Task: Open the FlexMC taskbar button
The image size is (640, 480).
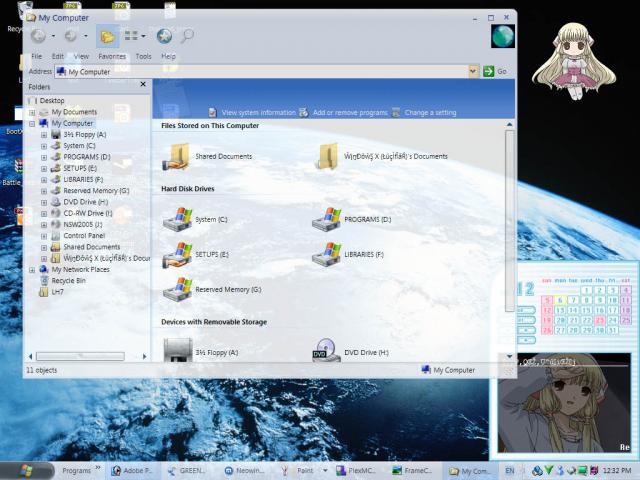Action: pos(356,471)
